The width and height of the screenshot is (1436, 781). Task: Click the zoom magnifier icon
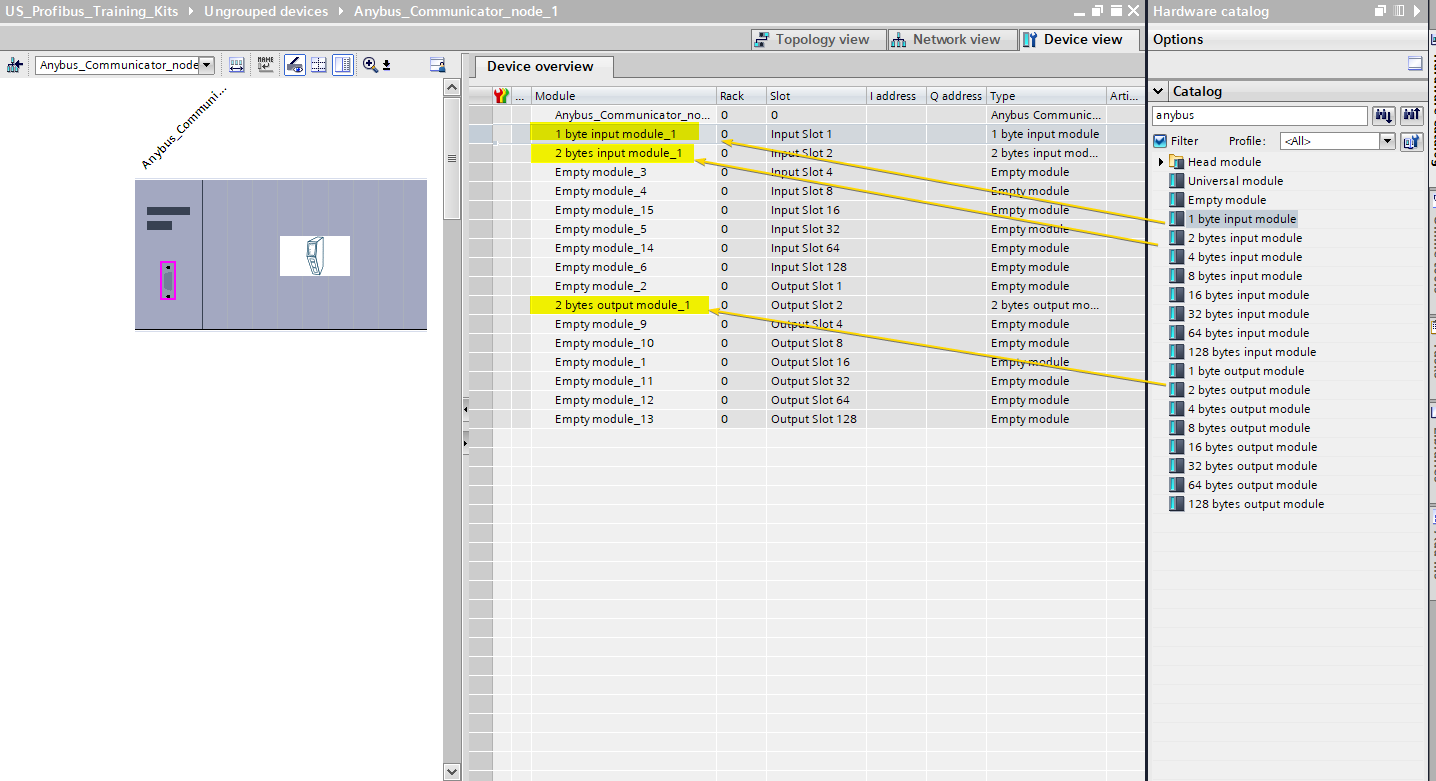[370, 65]
